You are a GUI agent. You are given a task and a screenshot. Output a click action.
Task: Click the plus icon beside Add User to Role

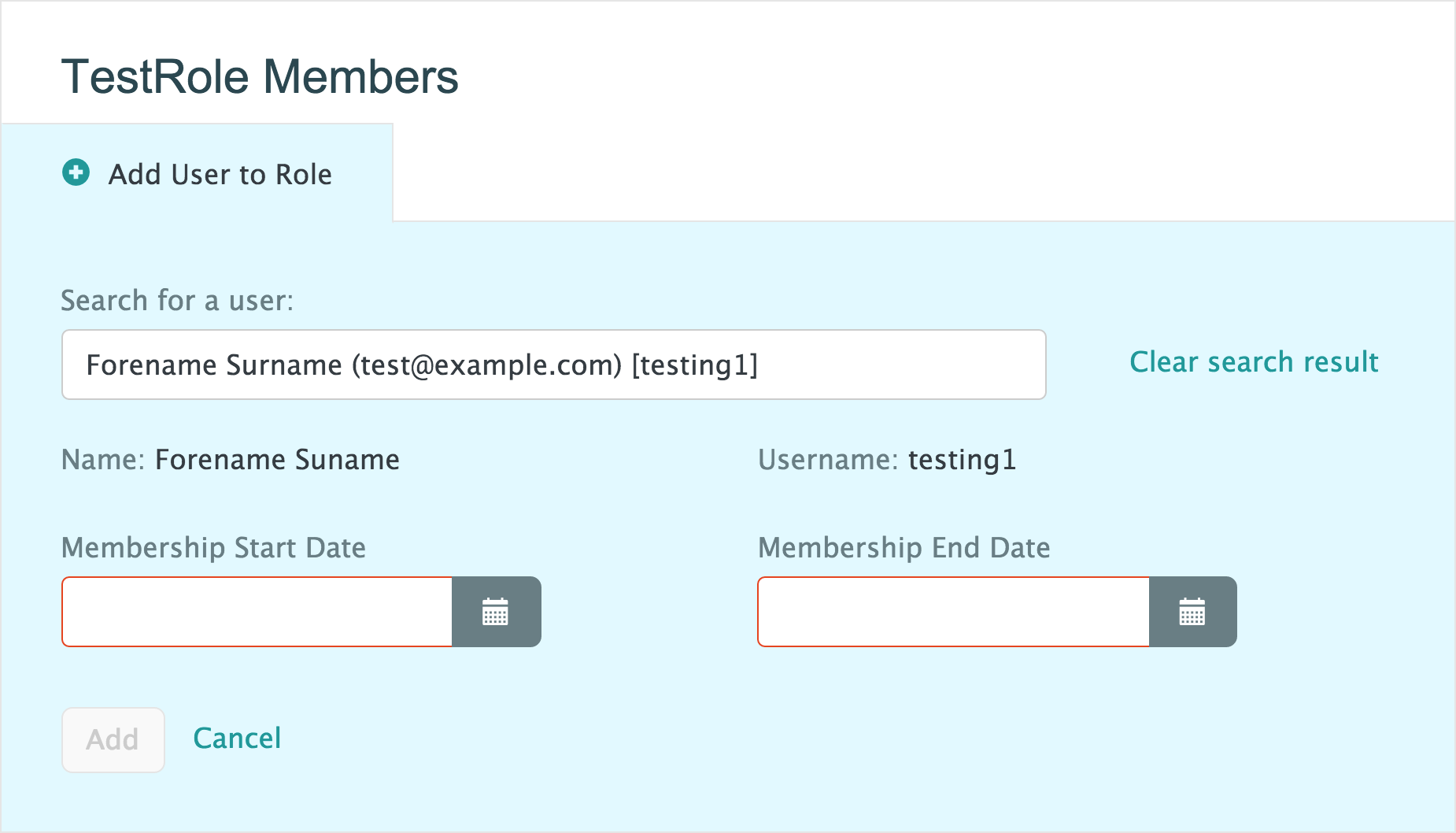76,172
